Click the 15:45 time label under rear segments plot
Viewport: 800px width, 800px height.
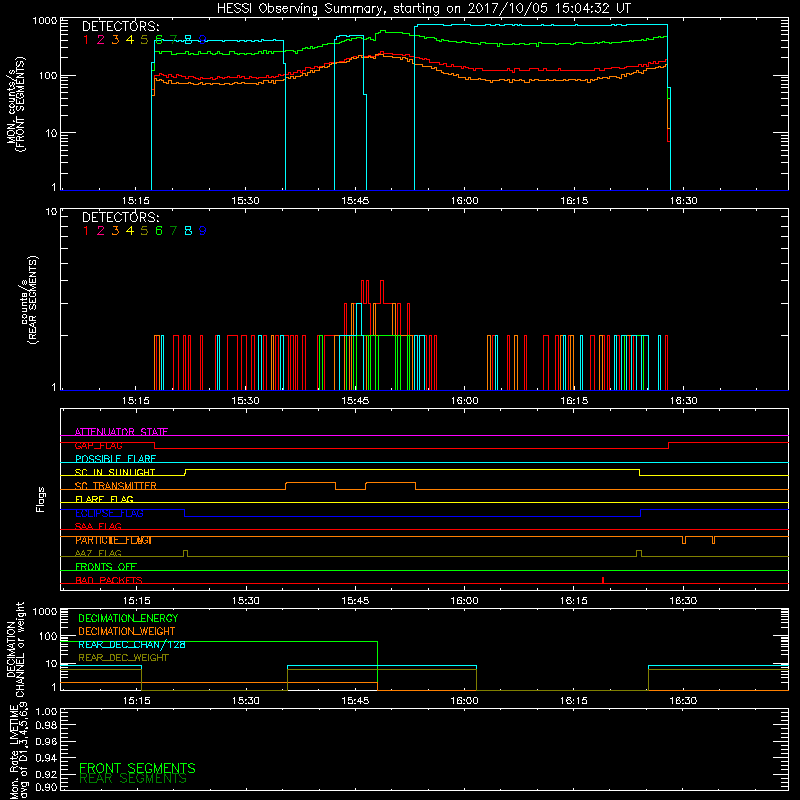tap(355, 401)
